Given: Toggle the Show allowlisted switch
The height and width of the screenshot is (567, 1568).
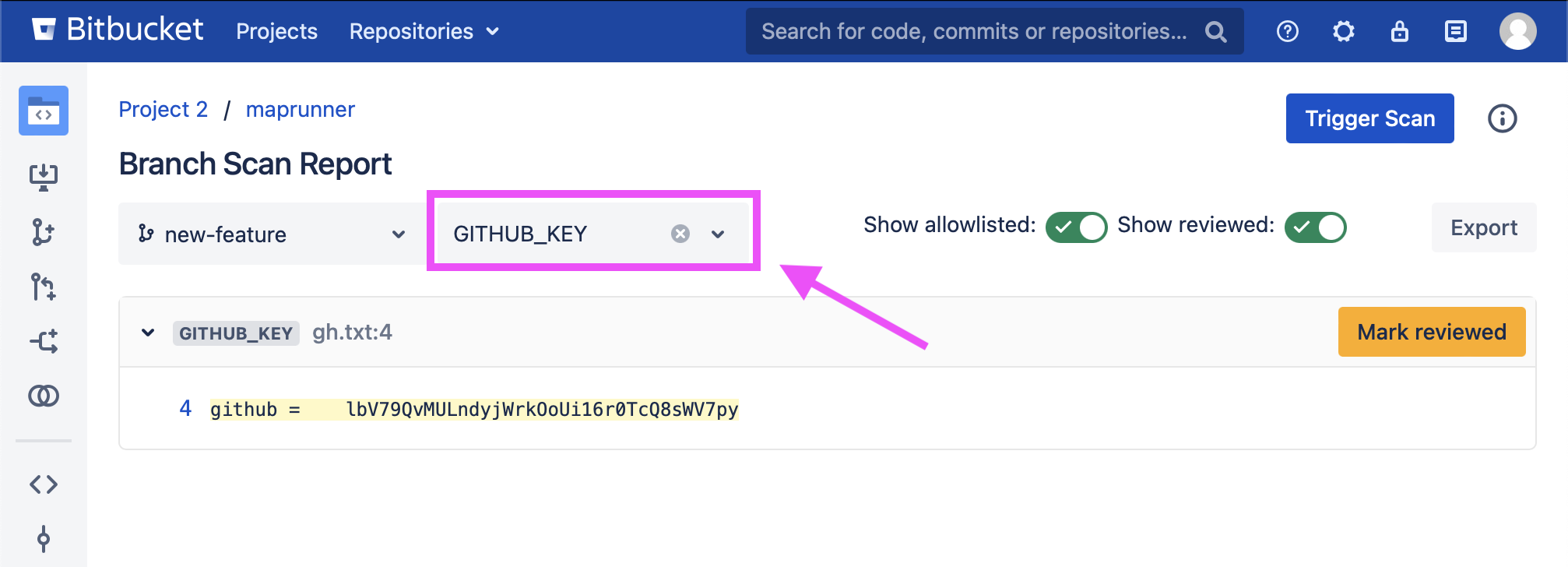Looking at the screenshot, I should (x=1076, y=227).
